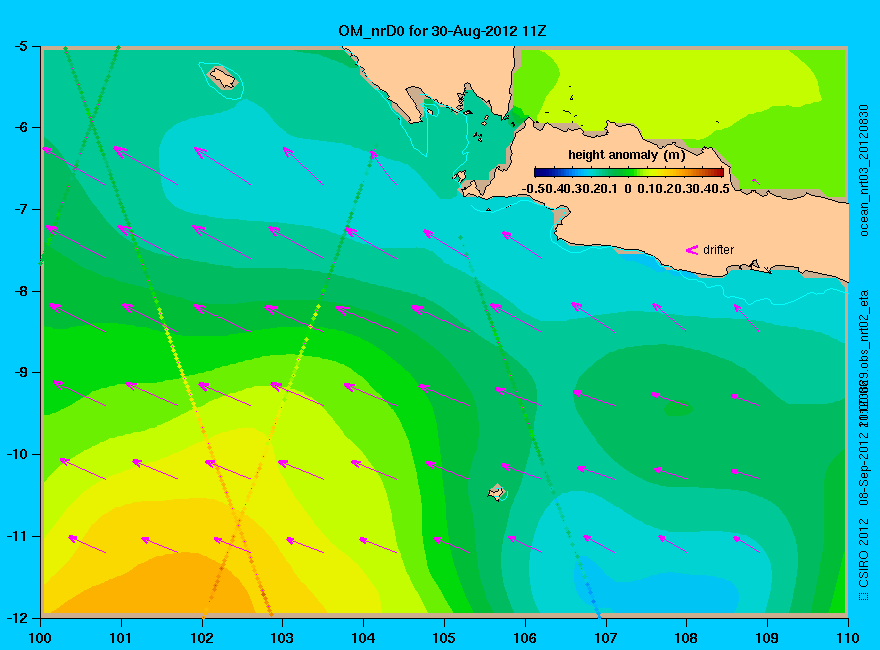Click the y-axis label -10
Image resolution: width=880 pixels, height=650 pixels.
[17, 454]
